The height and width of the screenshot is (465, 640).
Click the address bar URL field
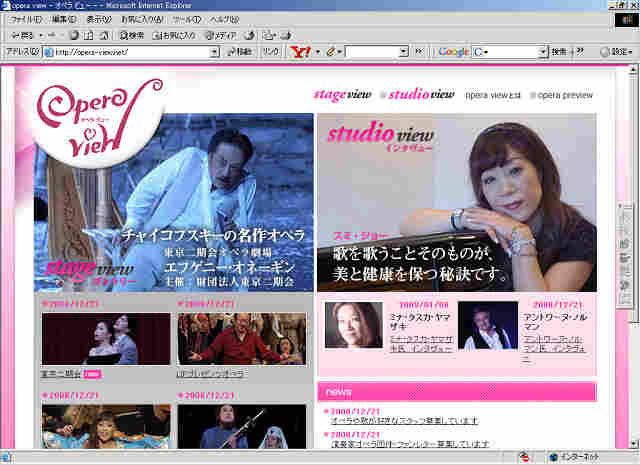point(131,52)
